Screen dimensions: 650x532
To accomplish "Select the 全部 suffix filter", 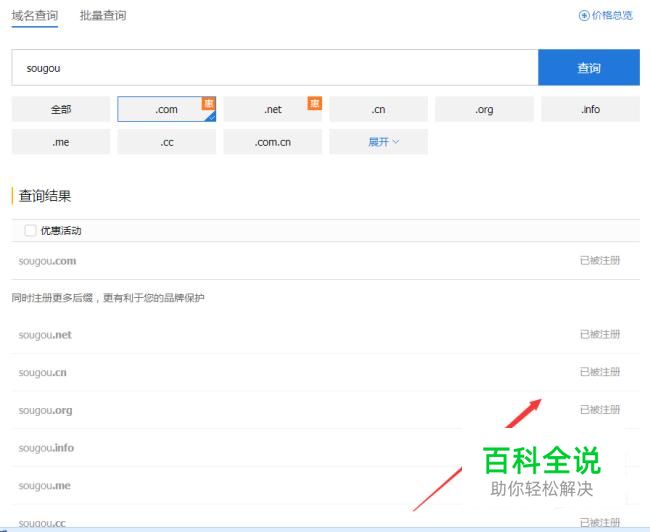I will pos(61,109).
